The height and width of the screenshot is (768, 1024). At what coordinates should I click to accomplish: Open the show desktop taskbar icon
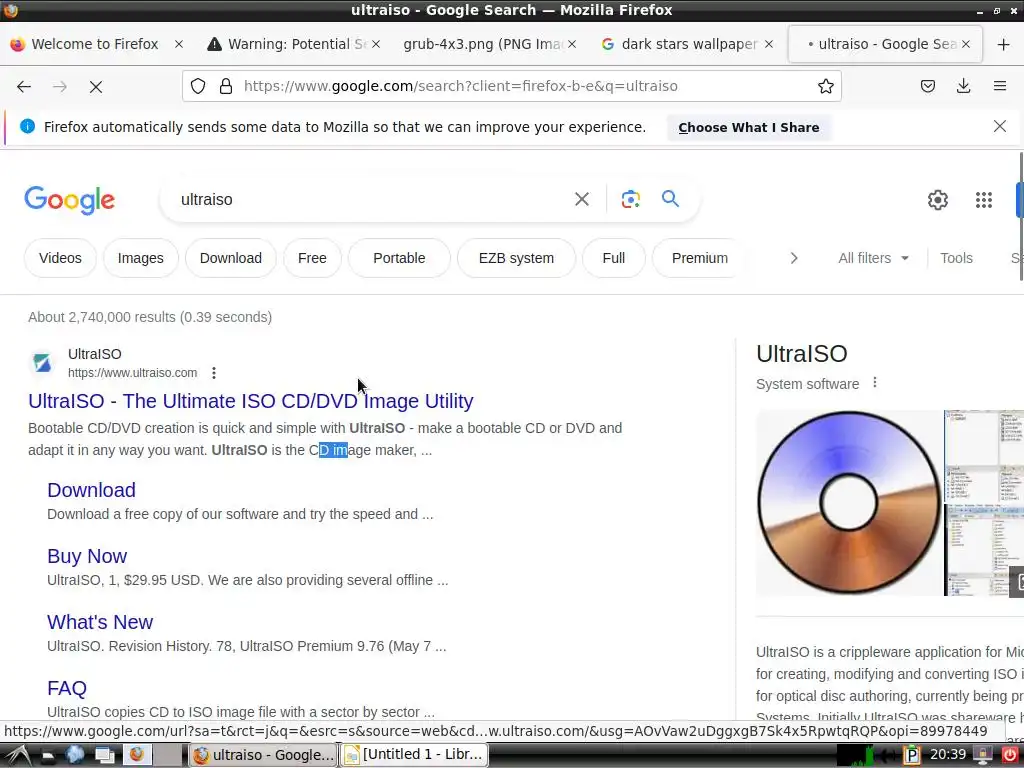click(104, 755)
